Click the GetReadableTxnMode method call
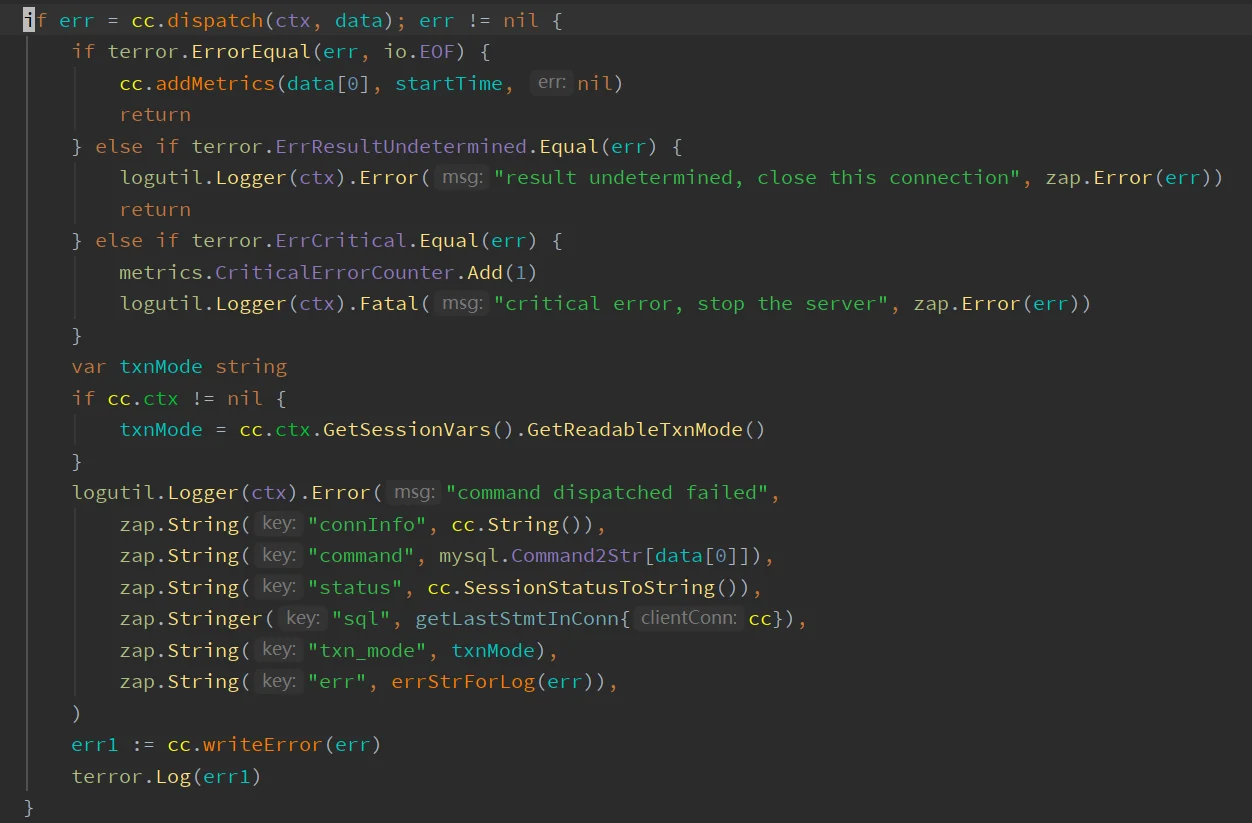Screen dimensions: 1252x823 click(x=636, y=430)
